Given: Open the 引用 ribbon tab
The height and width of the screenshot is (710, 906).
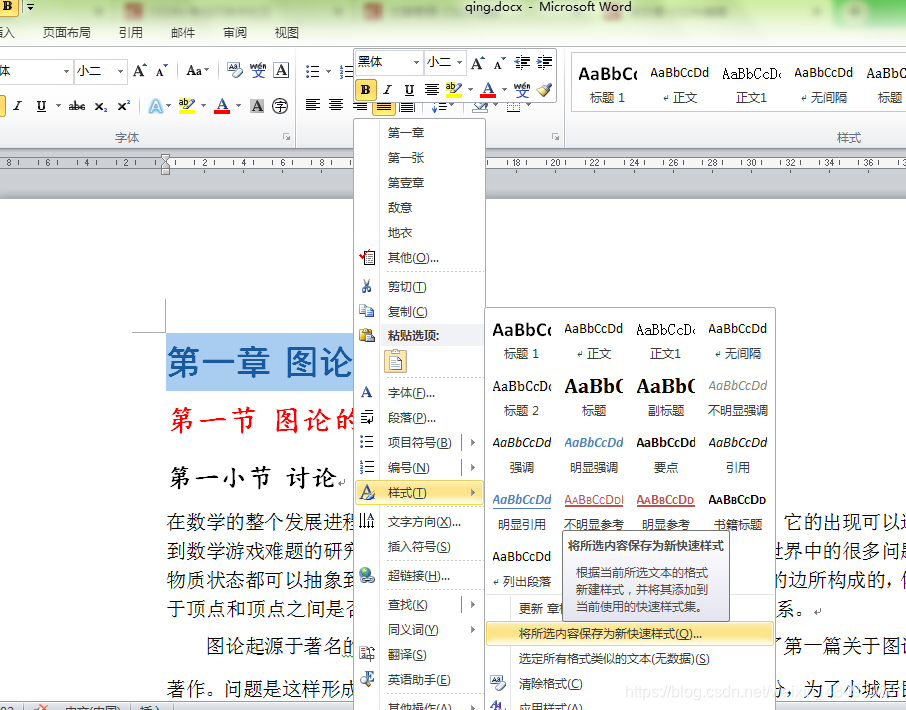Looking at the screenshot, I should [131, 33].
